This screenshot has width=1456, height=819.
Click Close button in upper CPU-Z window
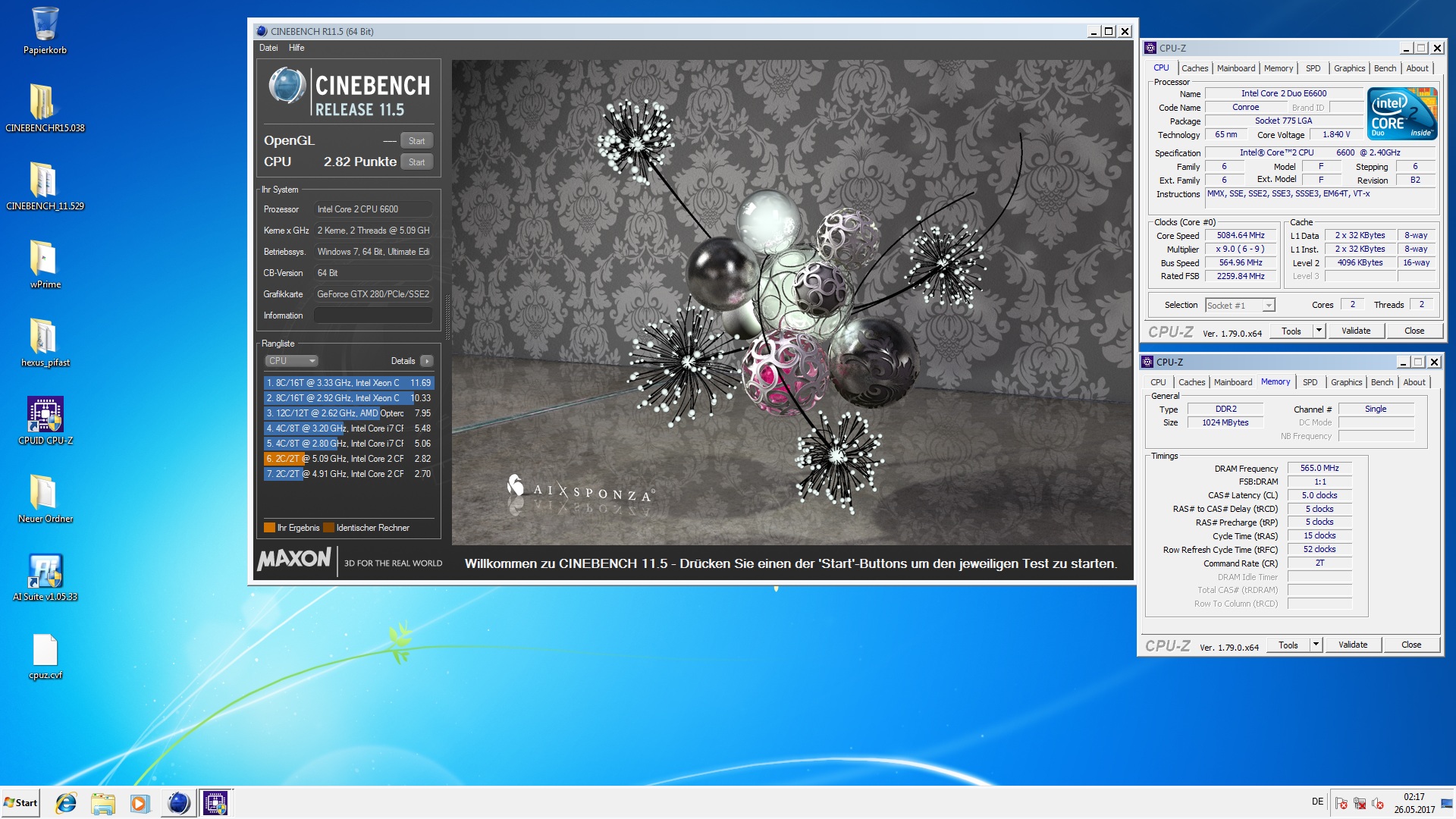[1414, 331]
